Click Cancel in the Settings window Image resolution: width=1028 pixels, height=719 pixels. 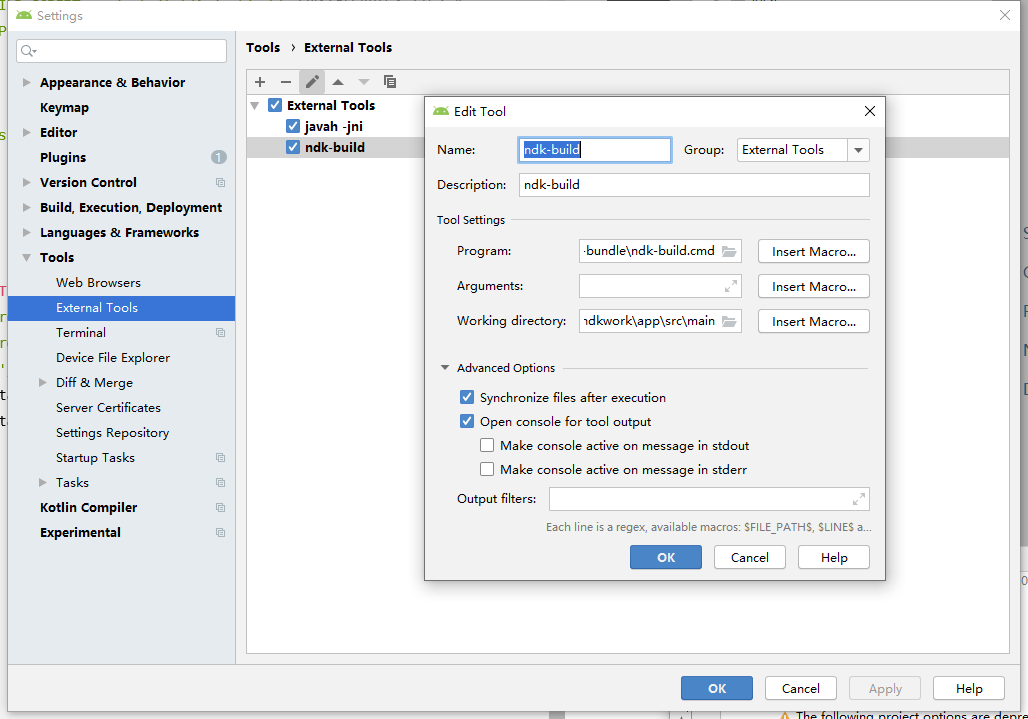[801, 688]
